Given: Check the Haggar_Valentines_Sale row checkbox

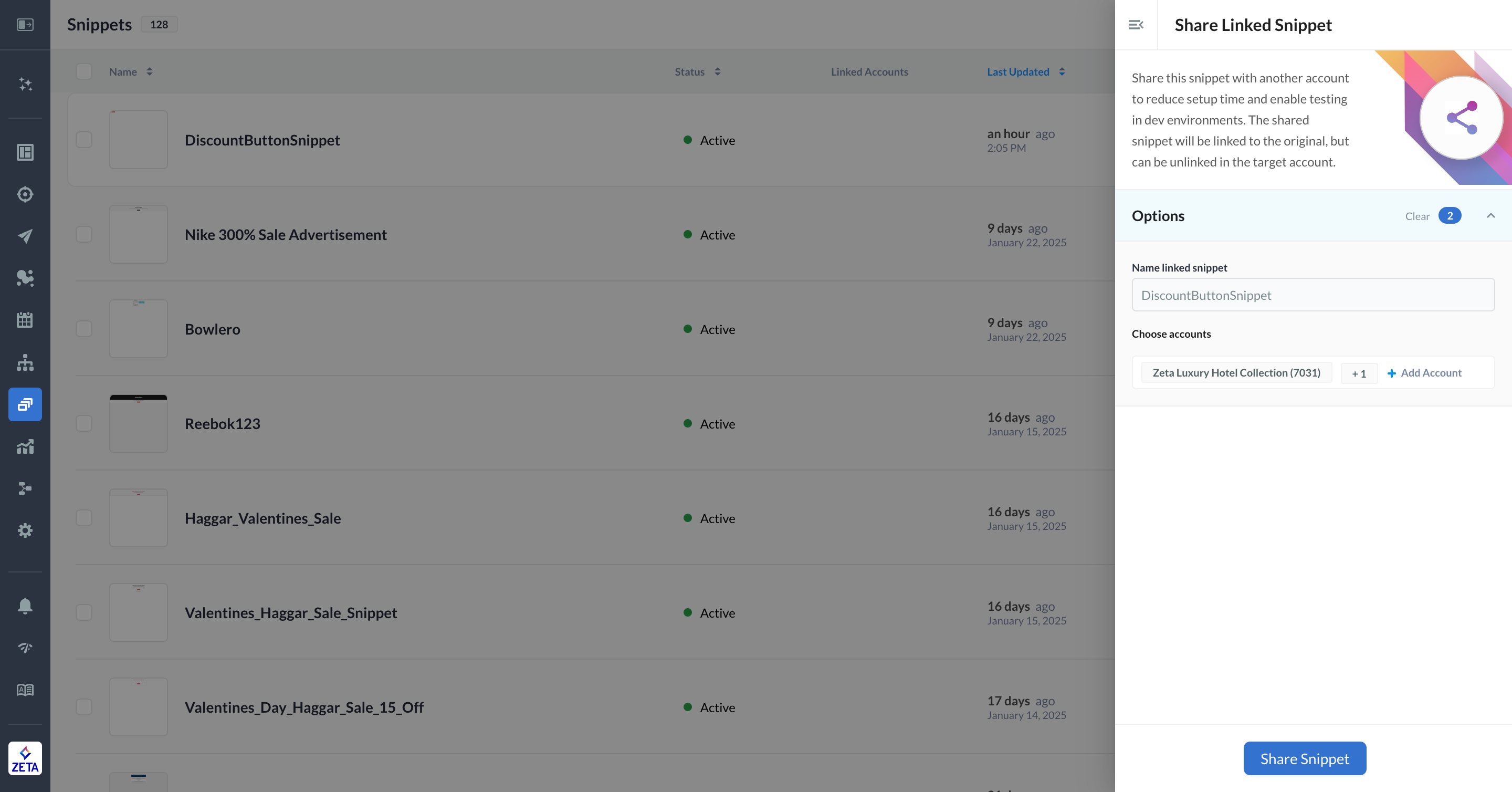Looking at the screenshot, I should click(x=84, y=518).
